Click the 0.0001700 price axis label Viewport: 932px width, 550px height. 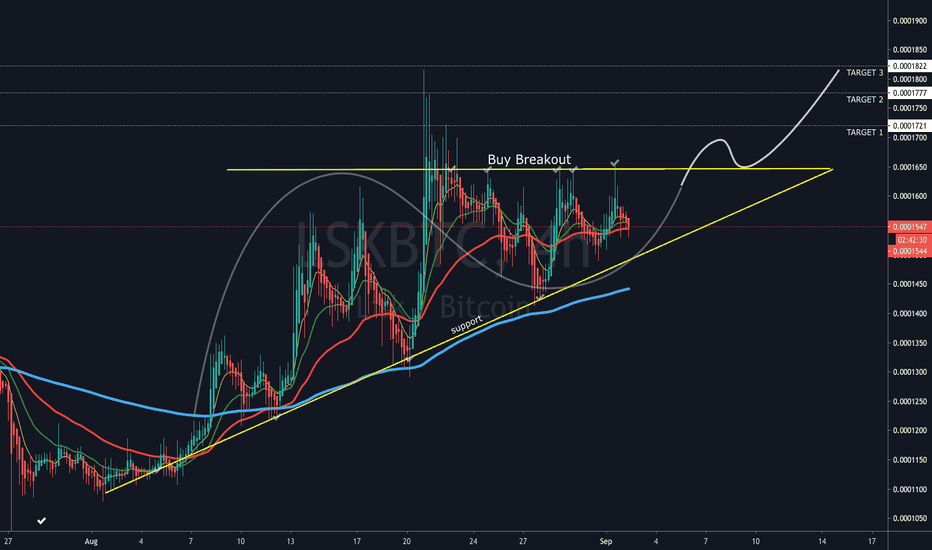(x=909, y=138)
